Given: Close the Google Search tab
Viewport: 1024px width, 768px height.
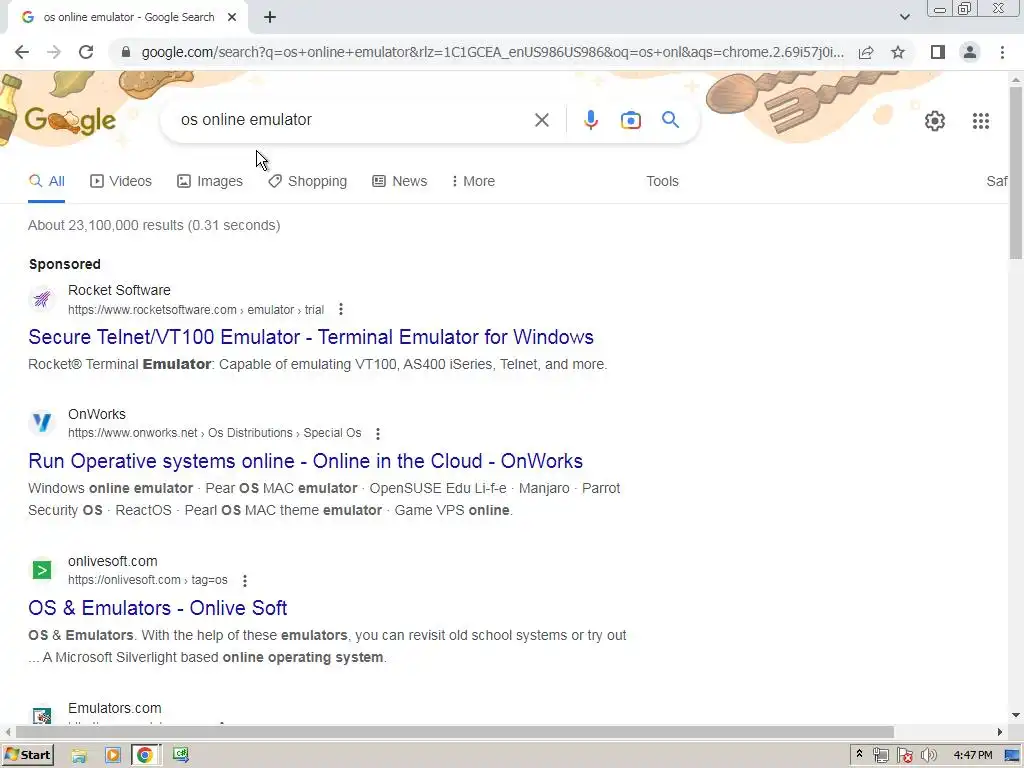Looking at the screenshot, I should (x=232, y=18).
